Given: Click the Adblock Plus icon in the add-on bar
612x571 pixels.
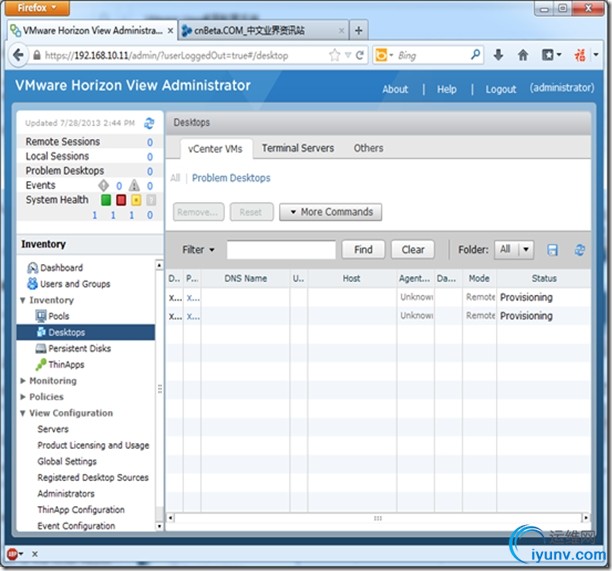Looking at the screenshot, I should (12, 554).
